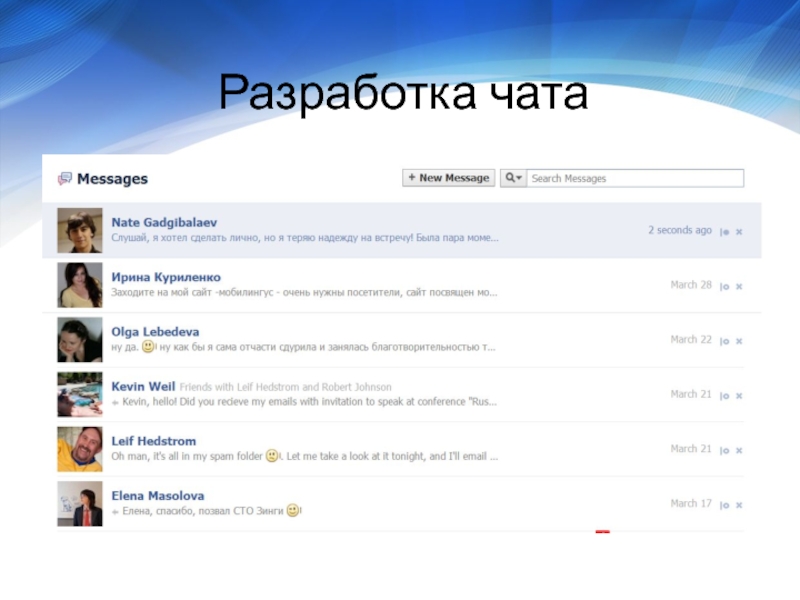Click the Messages speech bubble icon
Image resolution: width=800 pixels, height=600 pixels.
click(65, 179)
